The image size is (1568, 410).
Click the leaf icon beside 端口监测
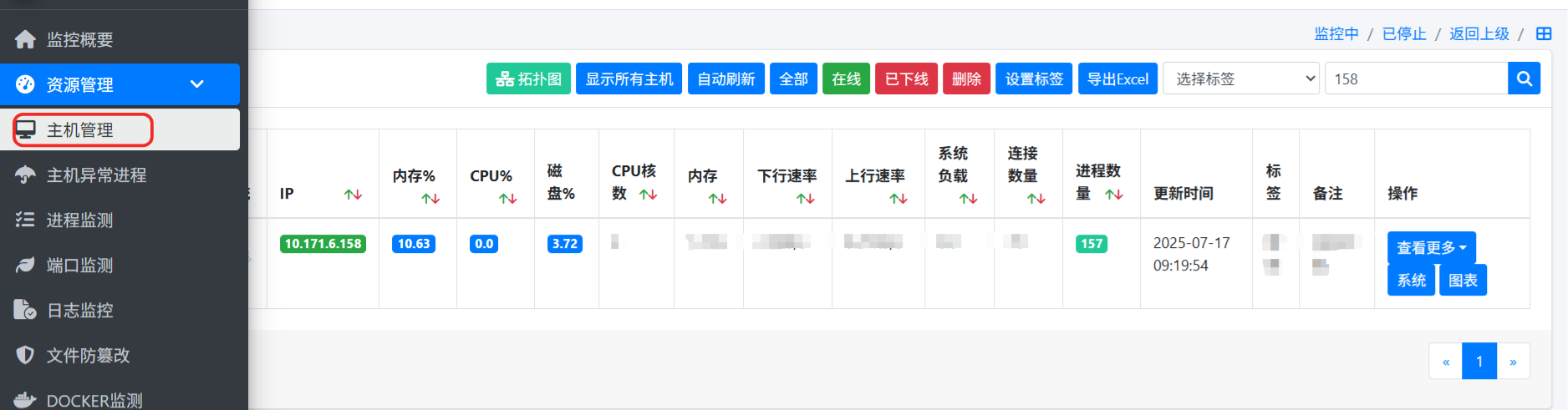tap(25, 265)
